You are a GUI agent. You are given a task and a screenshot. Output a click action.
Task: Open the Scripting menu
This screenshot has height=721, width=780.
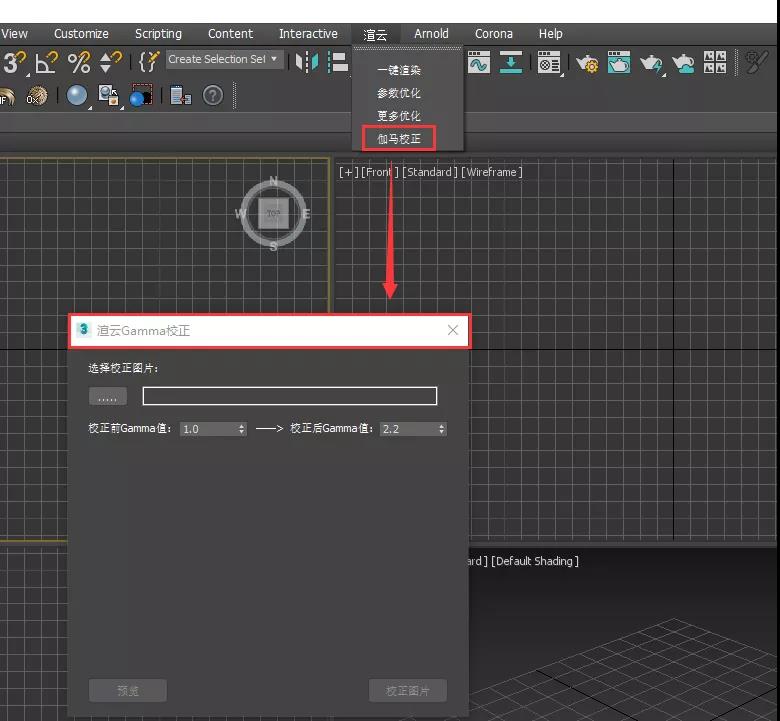tap(158, 34)
